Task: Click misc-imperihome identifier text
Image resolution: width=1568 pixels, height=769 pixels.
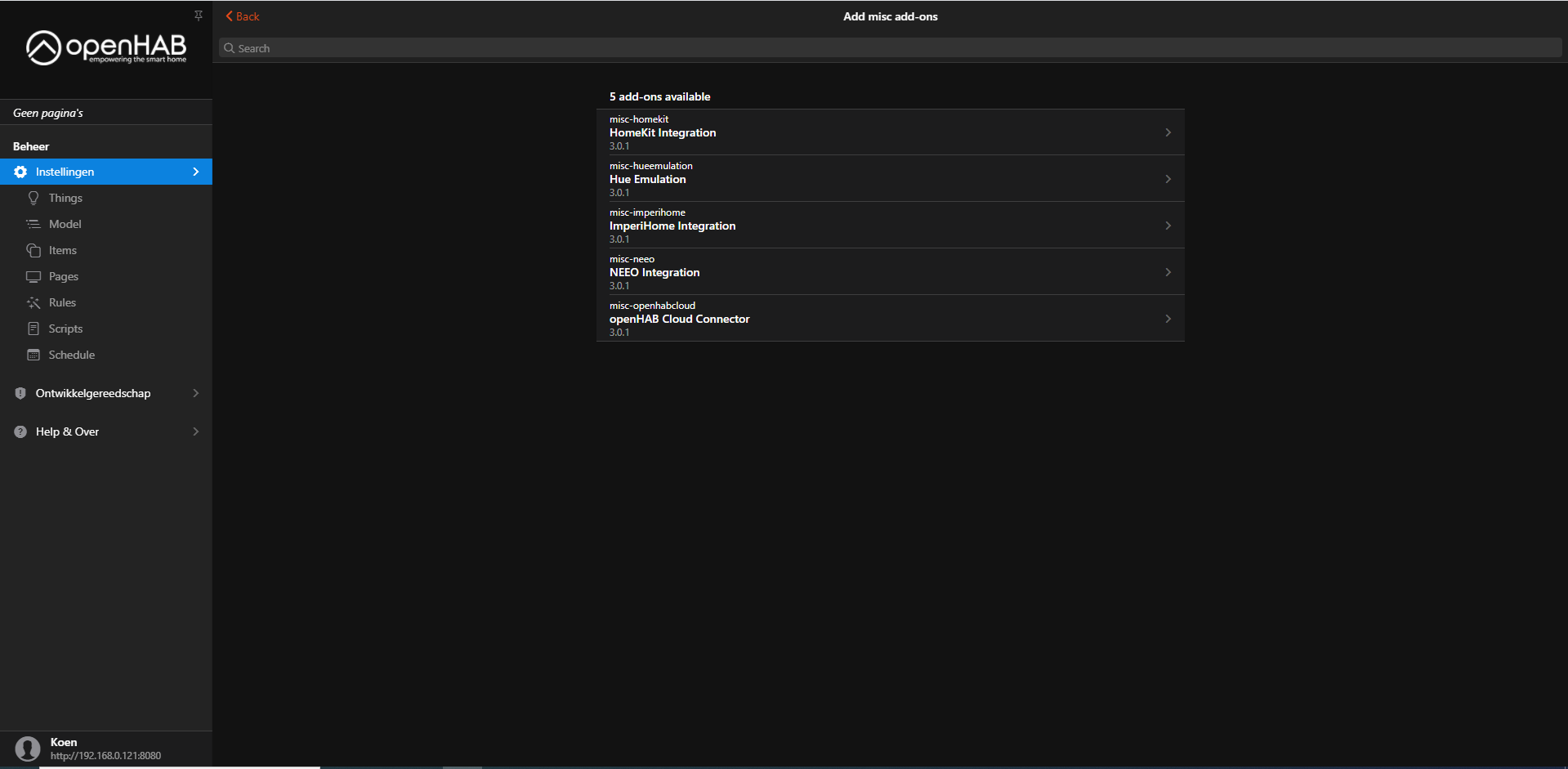Action: tap(647, 212)
